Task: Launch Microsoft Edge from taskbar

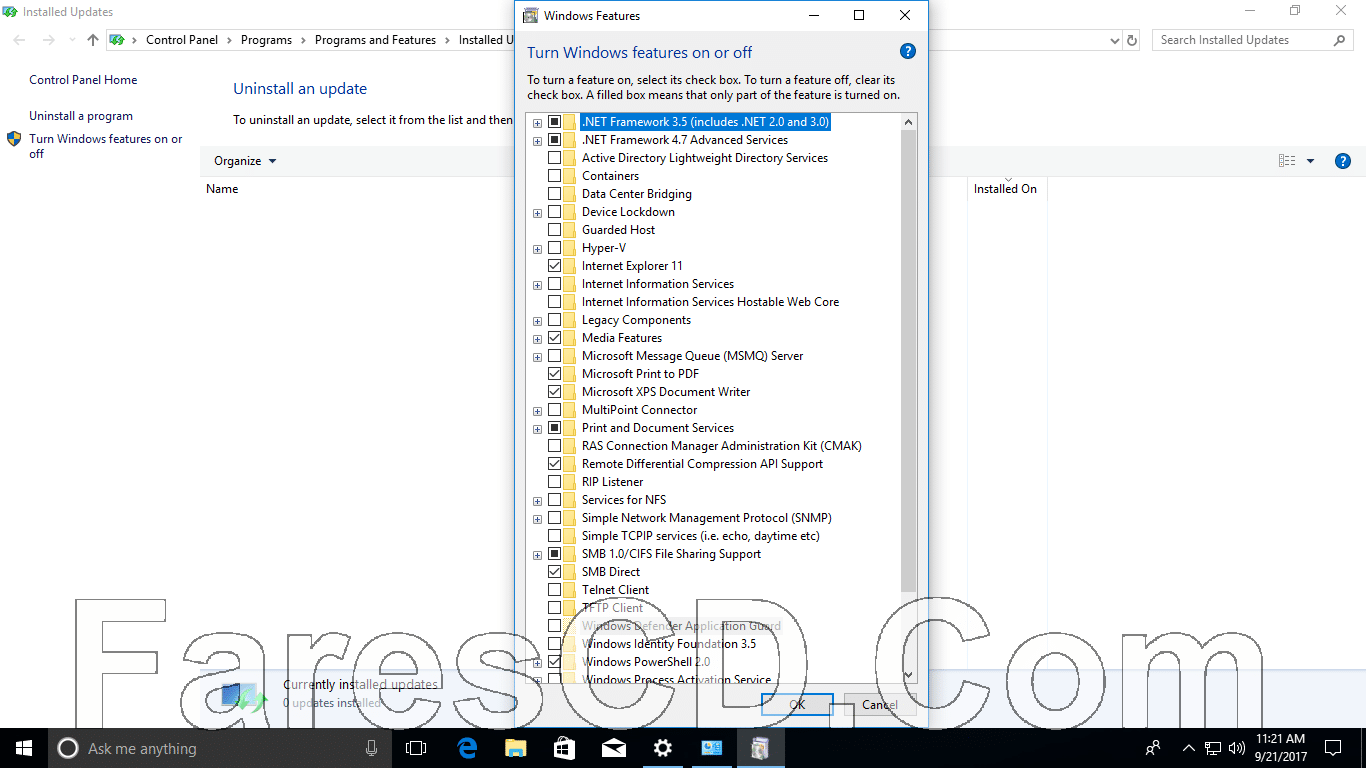Action: click(x=467, y=748)
